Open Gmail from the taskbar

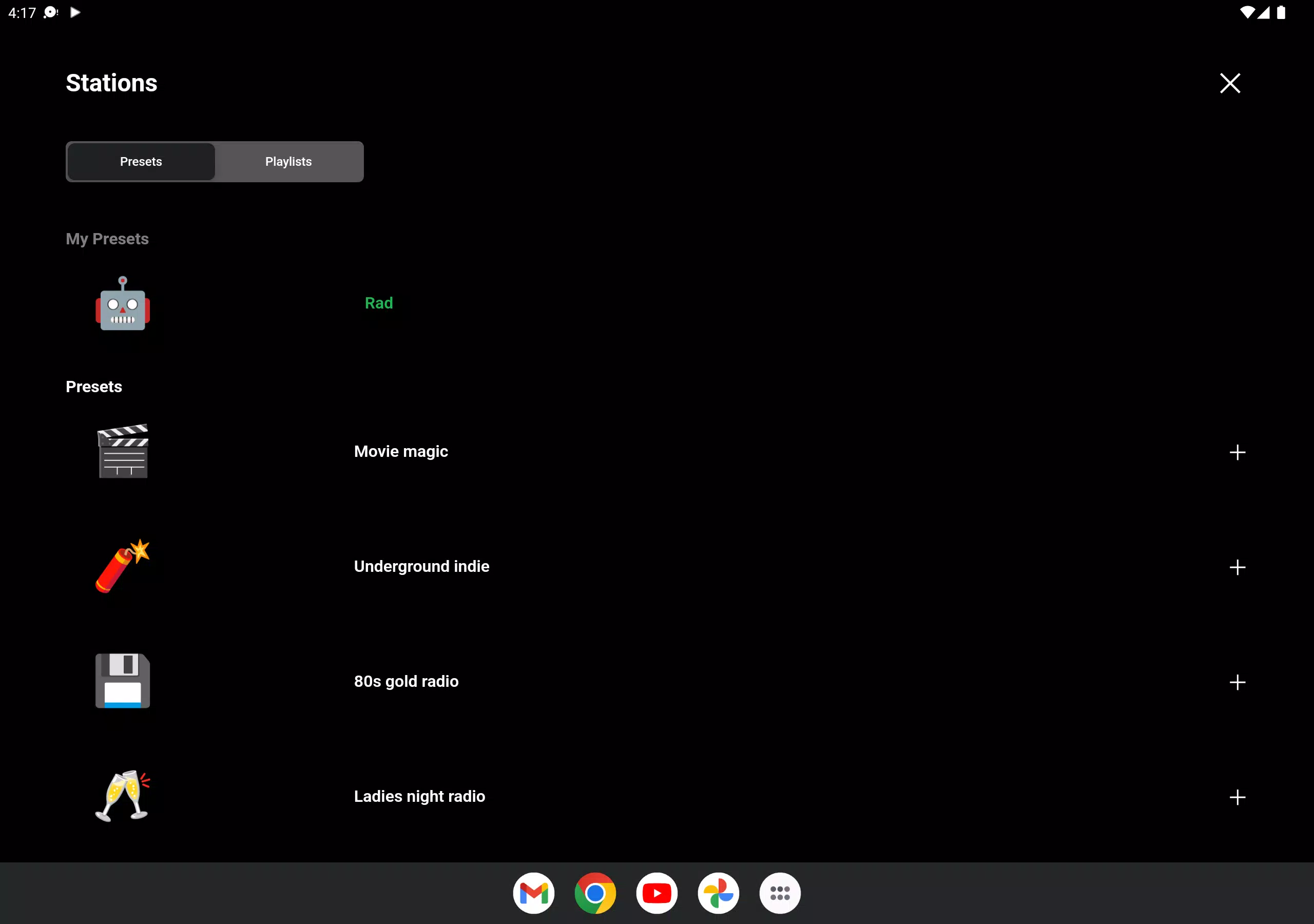pos(533,893)
